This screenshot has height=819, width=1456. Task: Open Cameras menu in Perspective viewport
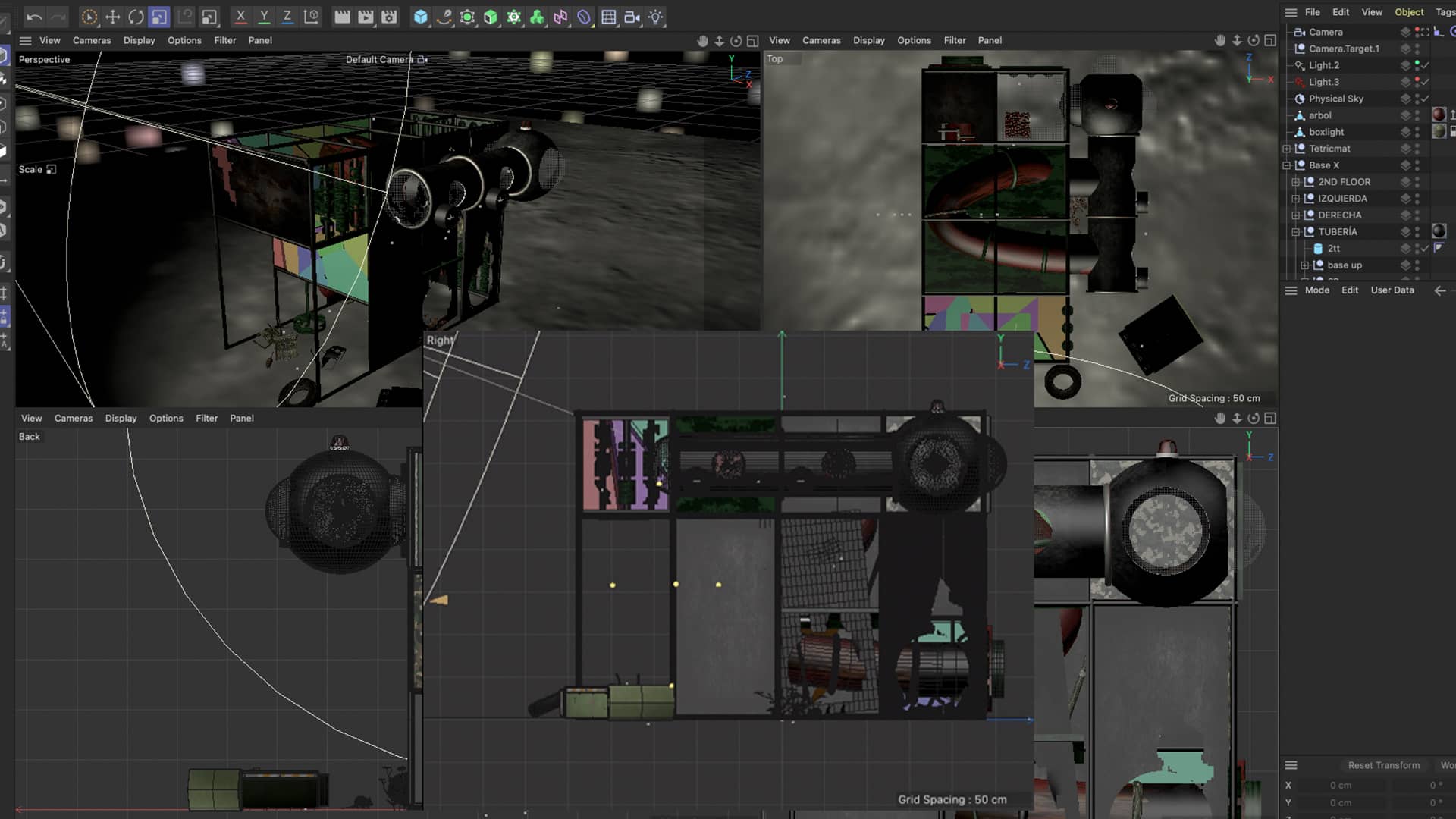92,40
